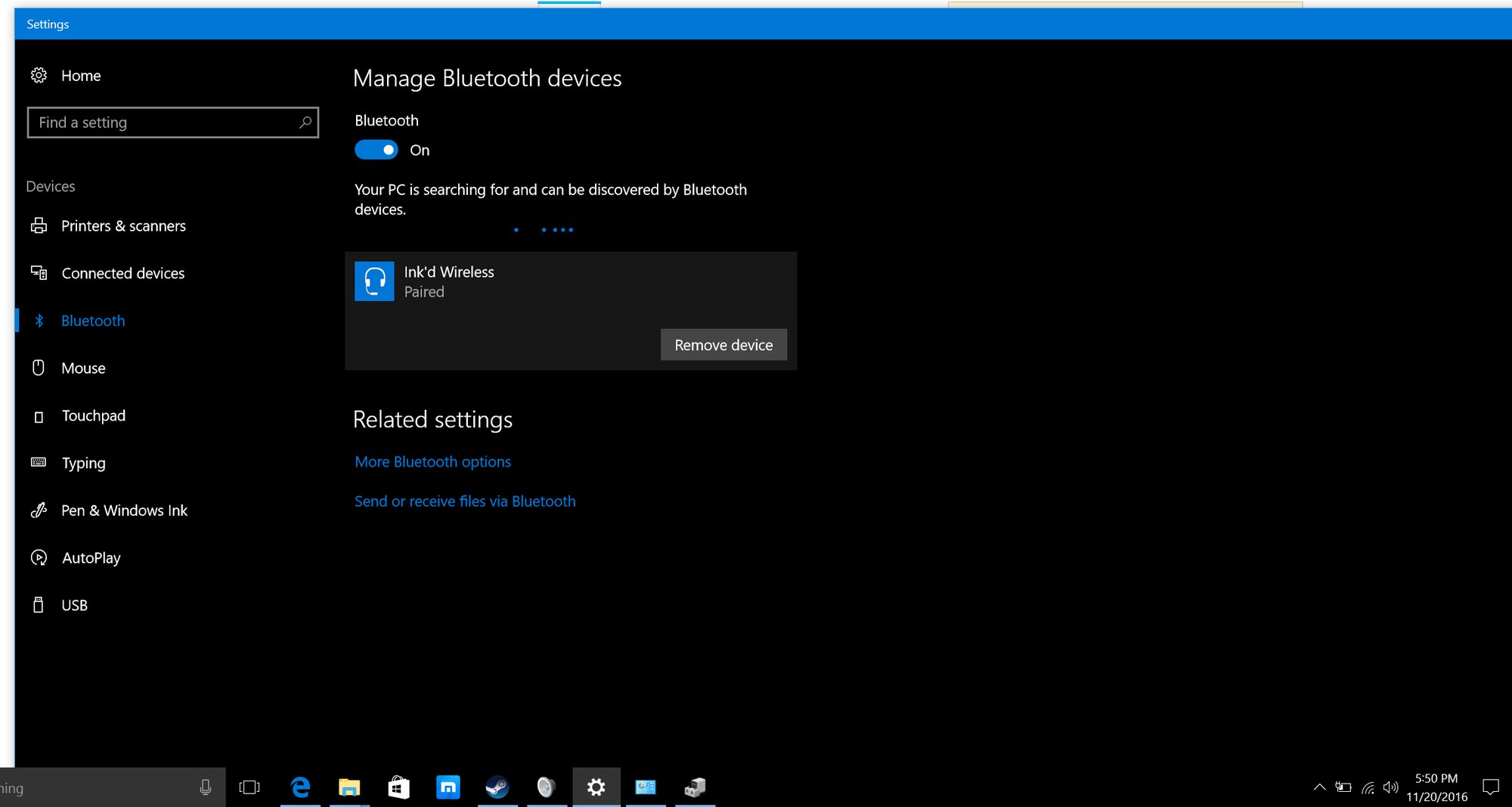The width and height of the screenshot is (1512, 807).
Task: Launch Microsoft Edge from taskbar
Action: coord(300,788)
